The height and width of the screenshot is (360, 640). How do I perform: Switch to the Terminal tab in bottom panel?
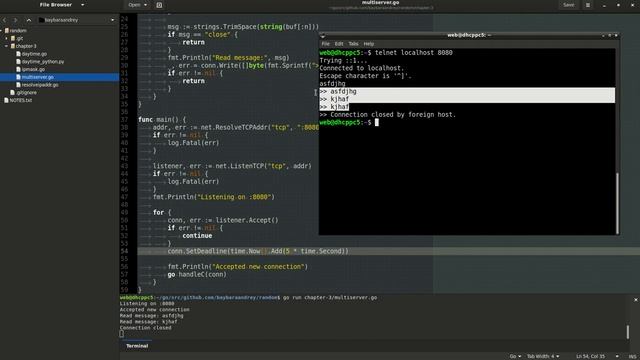[x=137, y=346]
